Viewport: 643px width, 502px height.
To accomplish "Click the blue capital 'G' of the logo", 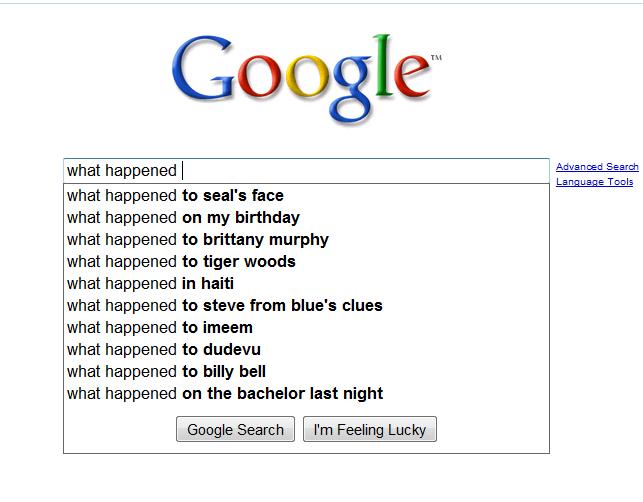I will [203, 68].
